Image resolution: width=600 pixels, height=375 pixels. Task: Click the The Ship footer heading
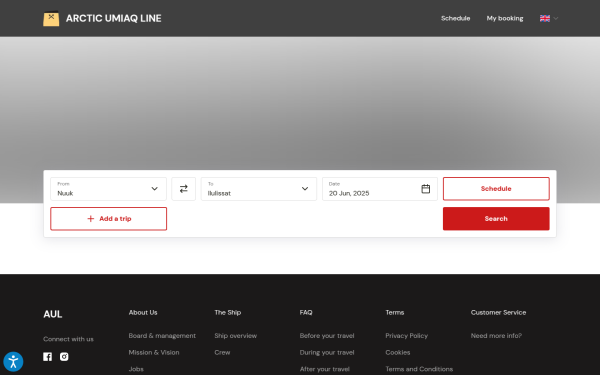[x=228, y=313]
